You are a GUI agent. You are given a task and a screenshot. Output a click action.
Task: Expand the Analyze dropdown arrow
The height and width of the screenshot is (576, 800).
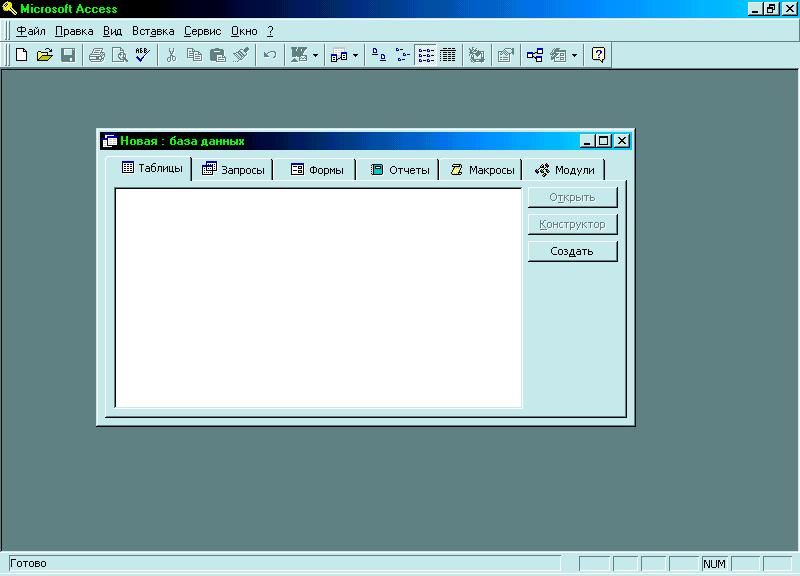point(356,56)
